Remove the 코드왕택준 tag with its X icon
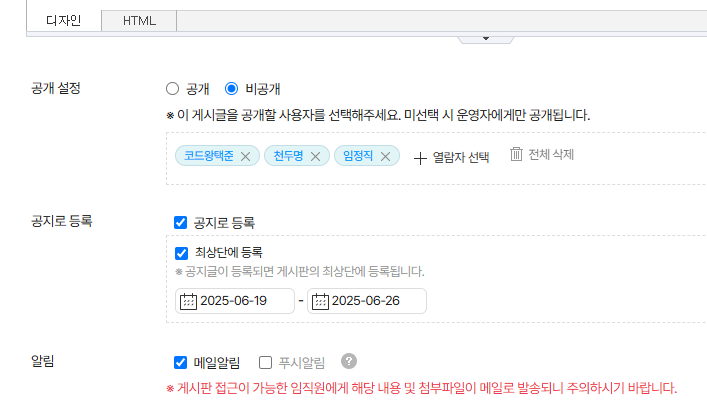Screen dimensions: 707x416 (245, 156)
